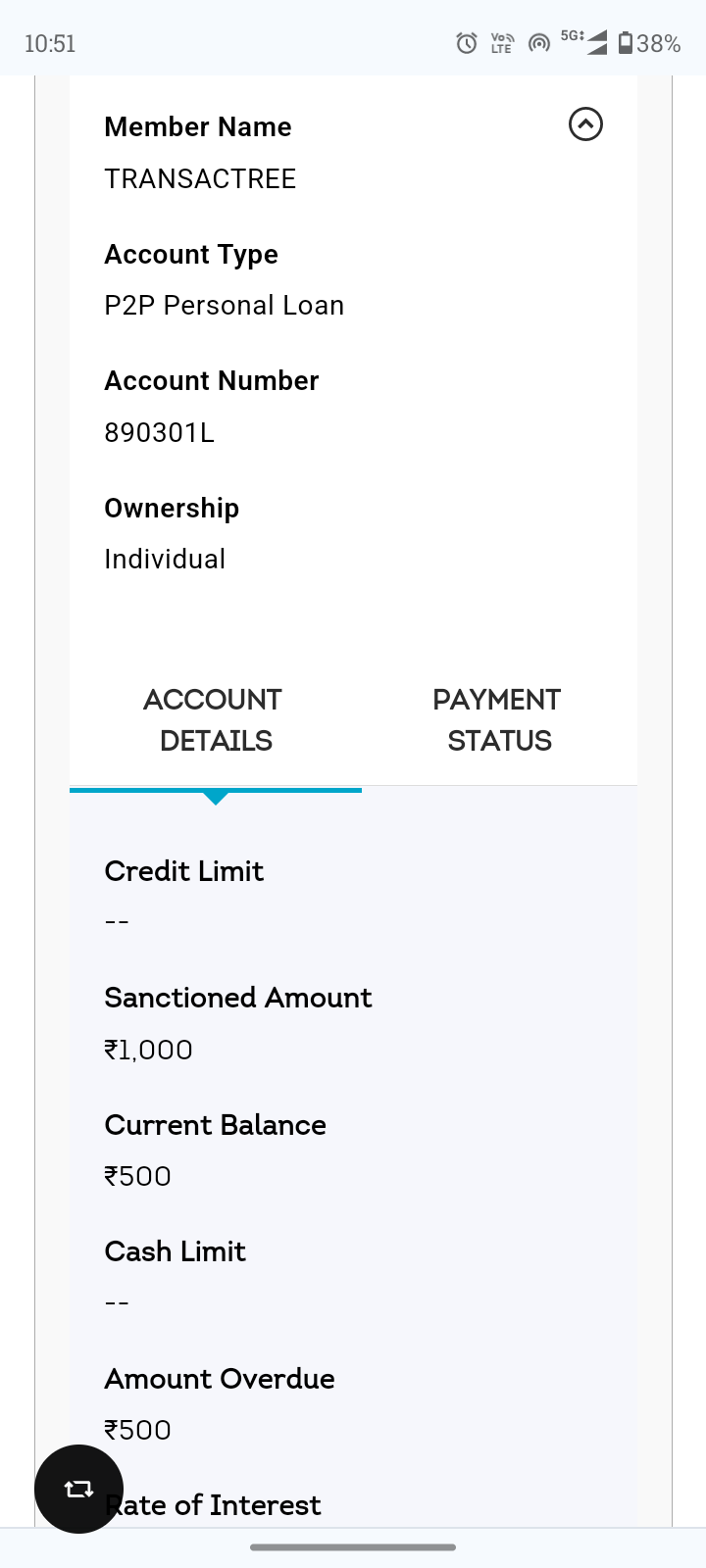
Task: Tap the account number 890301L
Action: point(159,432)
